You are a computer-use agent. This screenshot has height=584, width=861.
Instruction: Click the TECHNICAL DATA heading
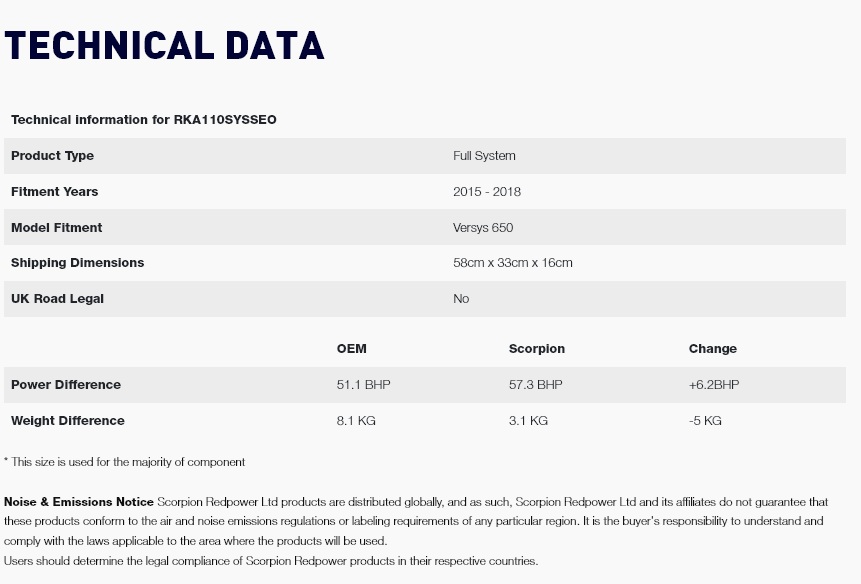pos(165,47)
